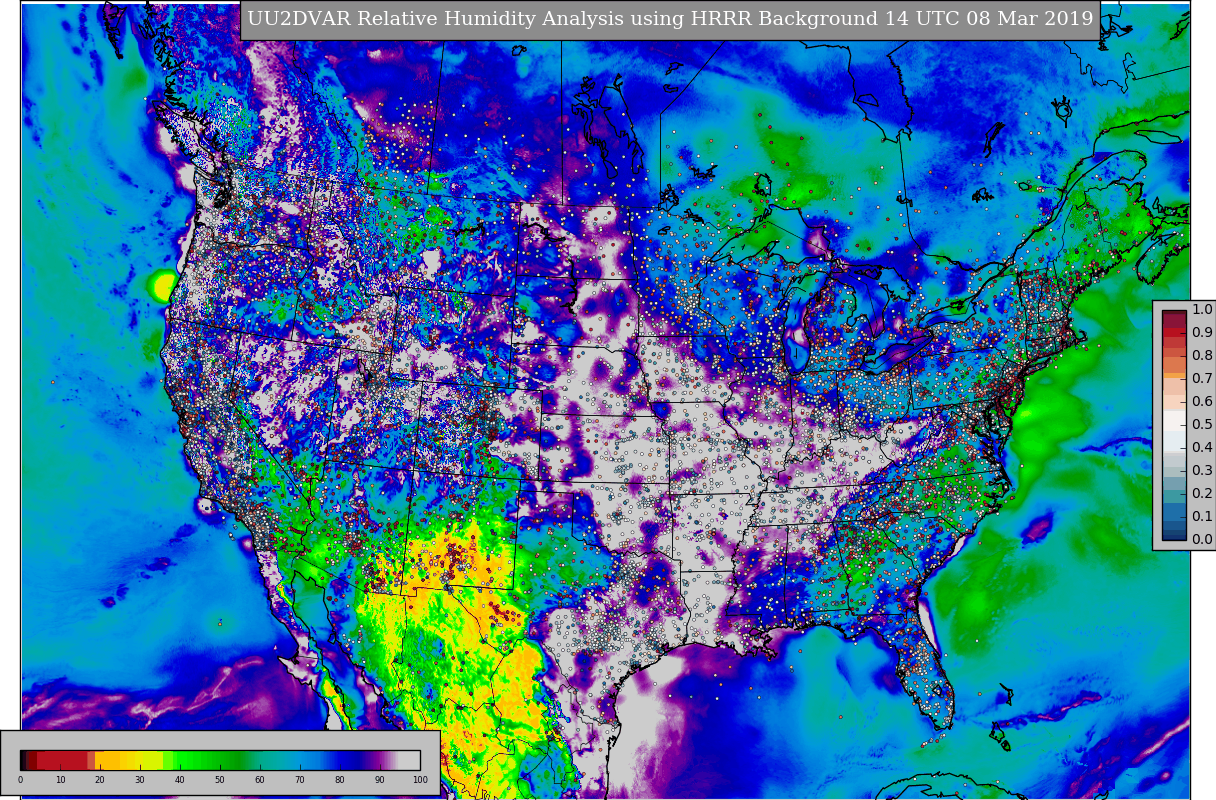Pick the bright green segment of the bottom colorbar
The height and width of the screenshot is (800, 1216).
pyautogui.click(x=187, y=760)
